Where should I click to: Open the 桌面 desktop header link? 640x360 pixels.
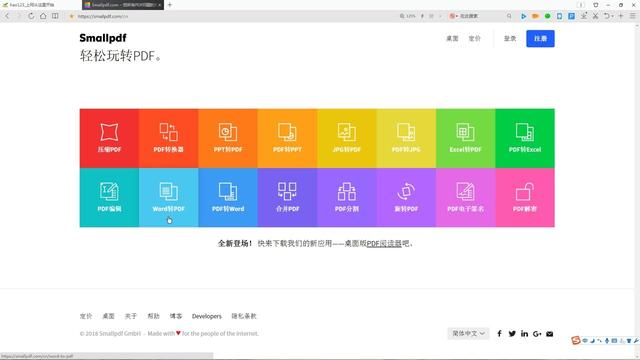(x=452, y=38)
